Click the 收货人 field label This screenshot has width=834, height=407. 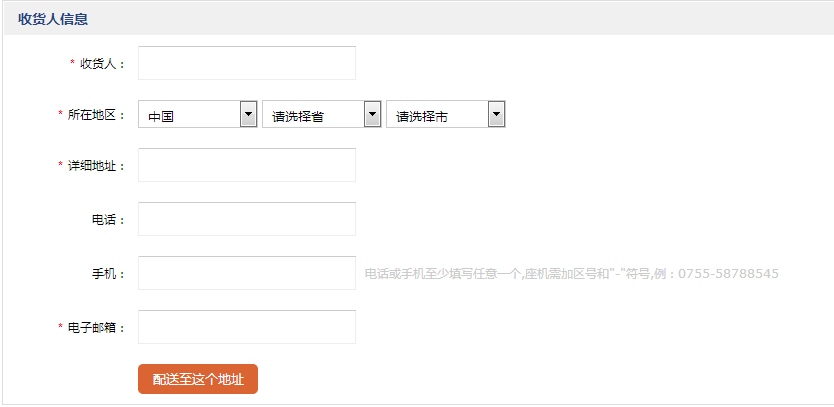click(101, 64)
